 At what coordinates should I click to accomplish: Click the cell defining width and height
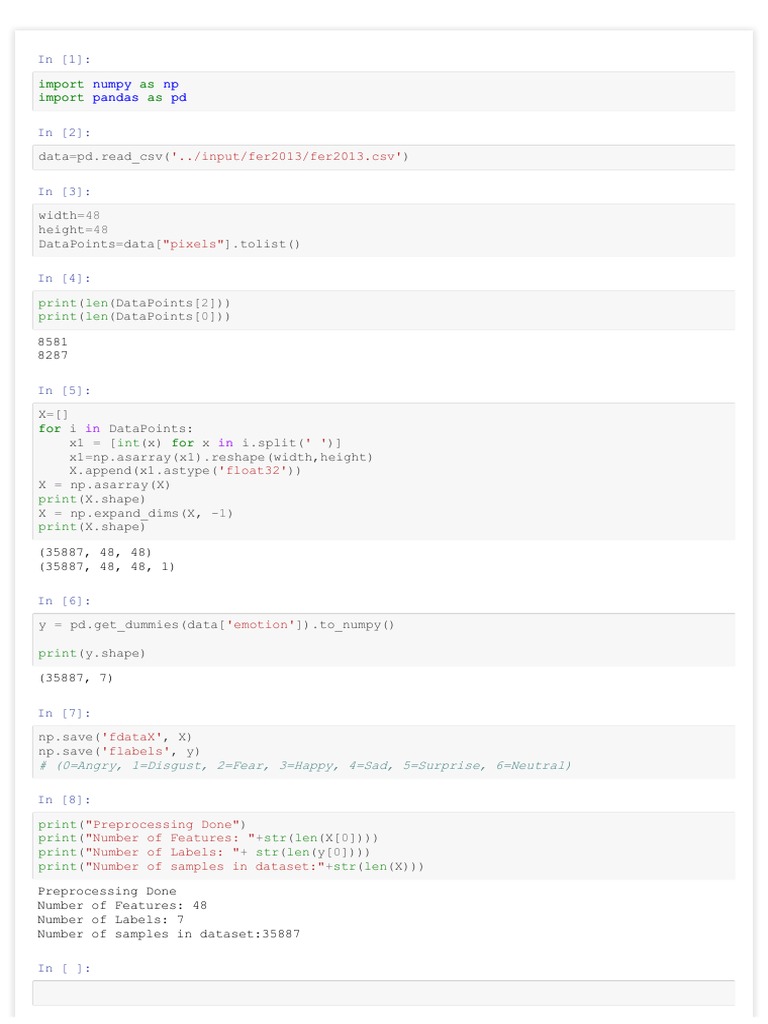click(384, 230)
